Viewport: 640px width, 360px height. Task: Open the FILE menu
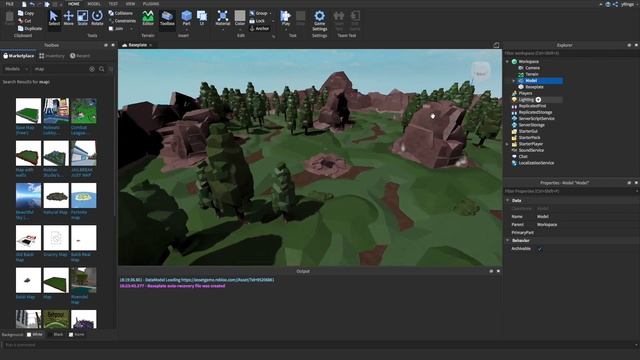pyautogui.click(x=9, y=4)
